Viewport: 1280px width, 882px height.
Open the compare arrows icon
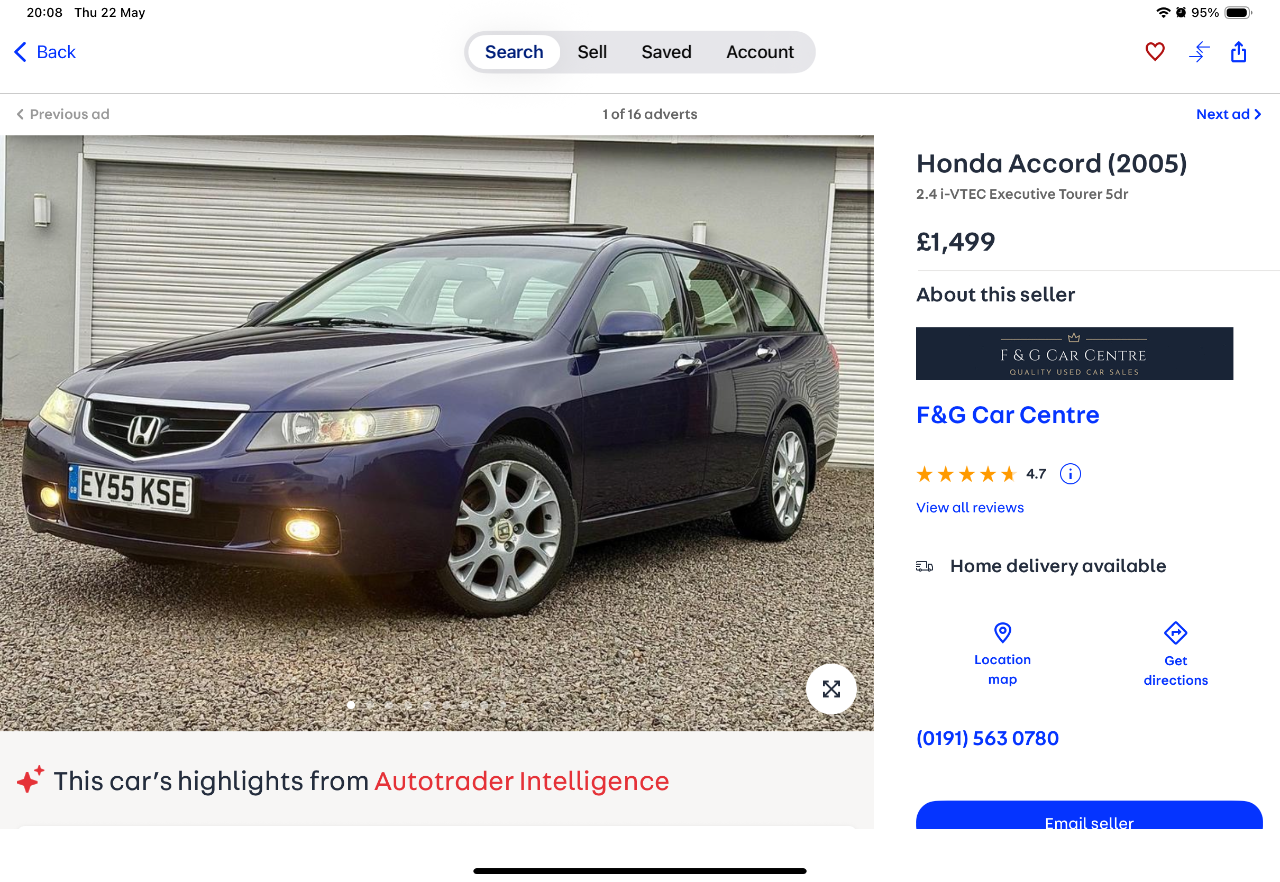pos(1199,52)
